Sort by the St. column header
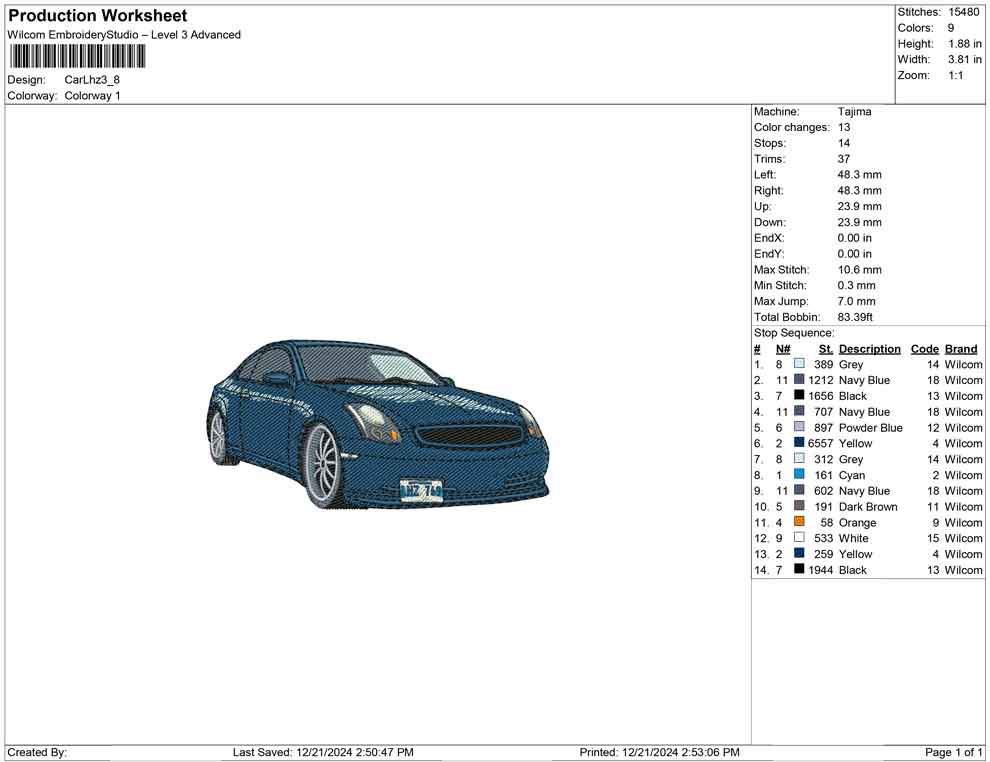 [x=824, y=348]
